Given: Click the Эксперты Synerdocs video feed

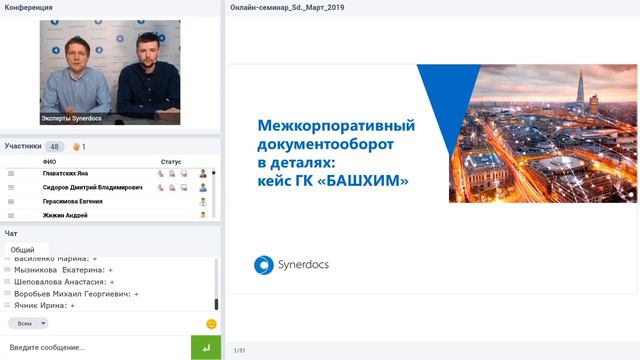Looking at the screenshot, I should click(x=110, y=72).
